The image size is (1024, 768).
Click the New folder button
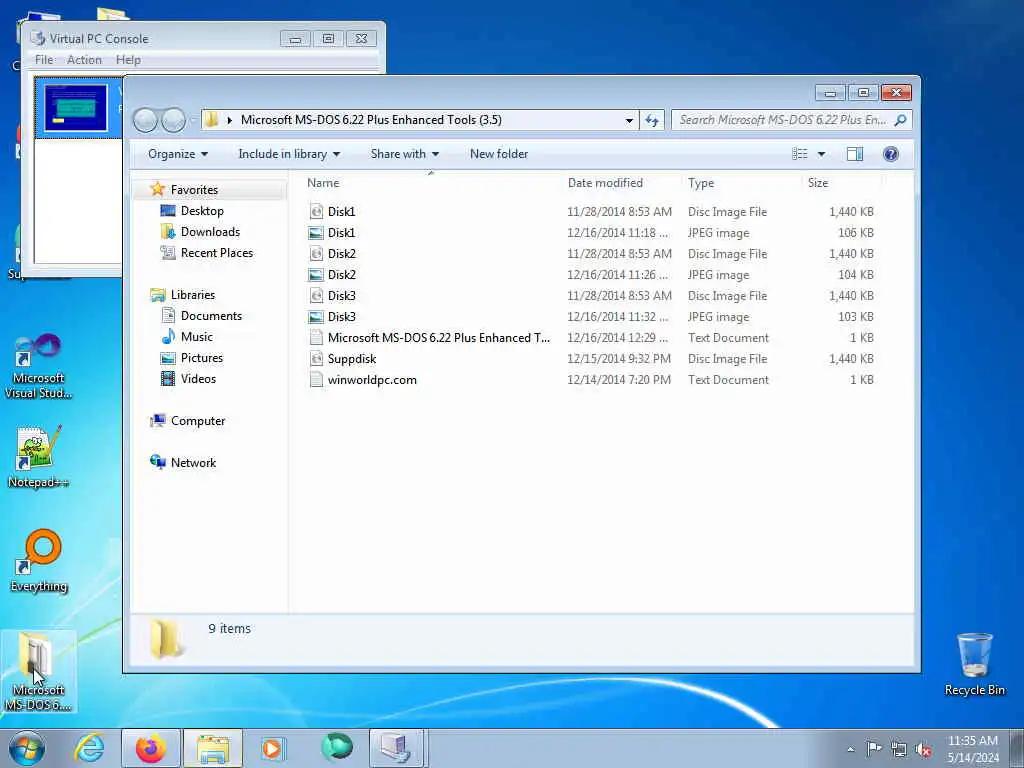(499, 154)
